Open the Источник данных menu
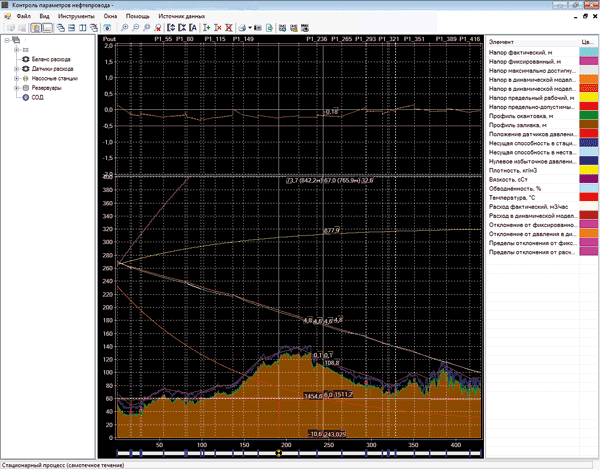Screen dimensions: 600x470 click(182, 16)
